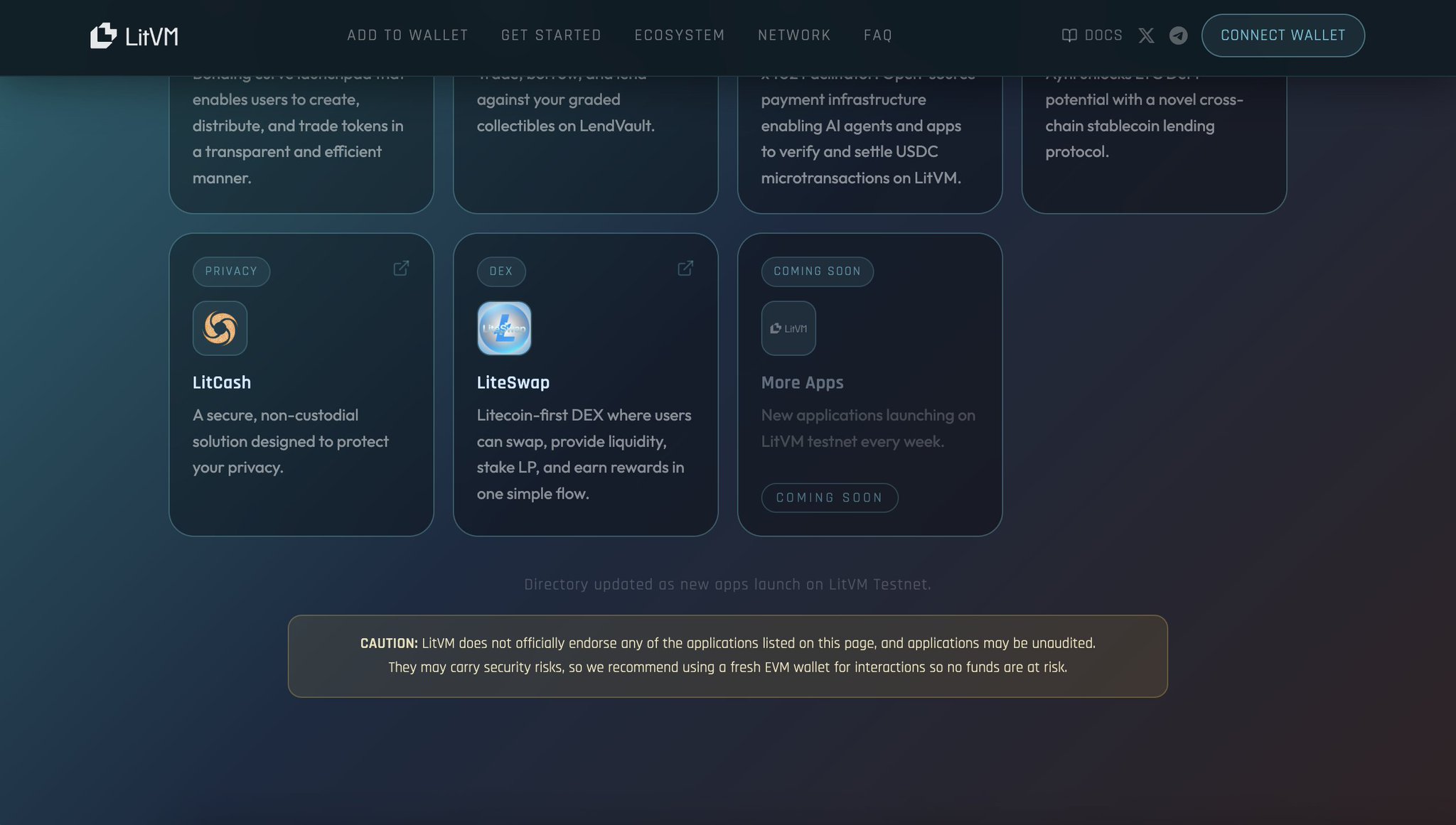The width and height of the screenshot is (1456, 825).
Task: Click the Docs book icon
Action: (x=1069, y=36)
